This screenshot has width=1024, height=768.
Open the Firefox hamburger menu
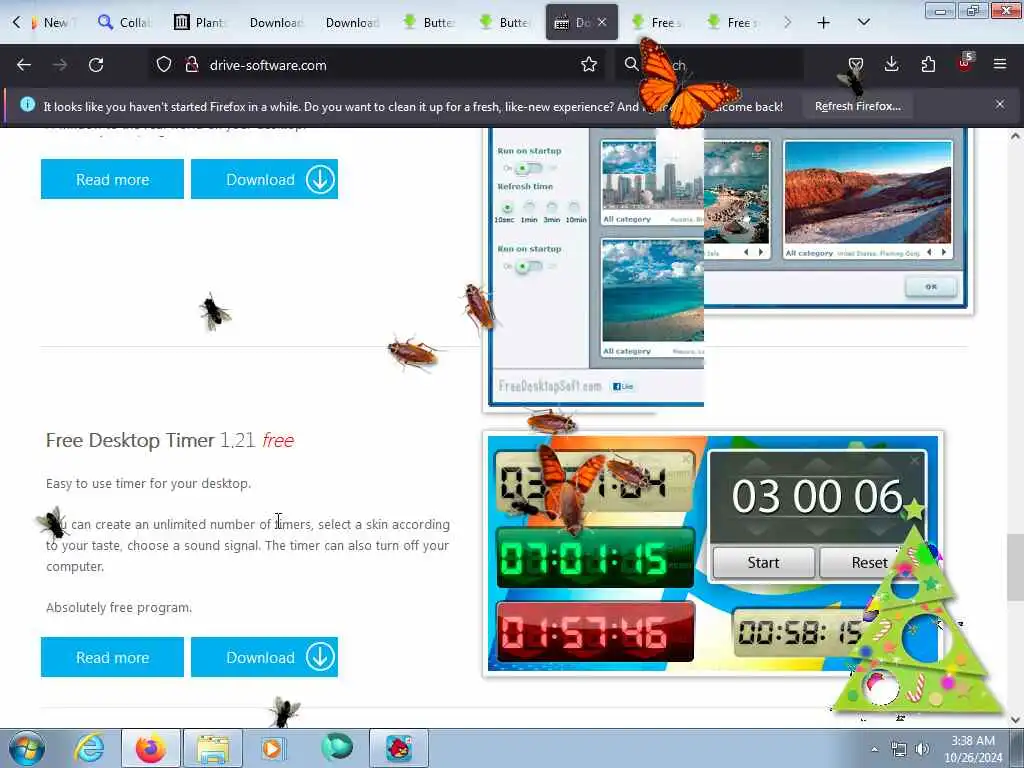(x=1000, y=65)
